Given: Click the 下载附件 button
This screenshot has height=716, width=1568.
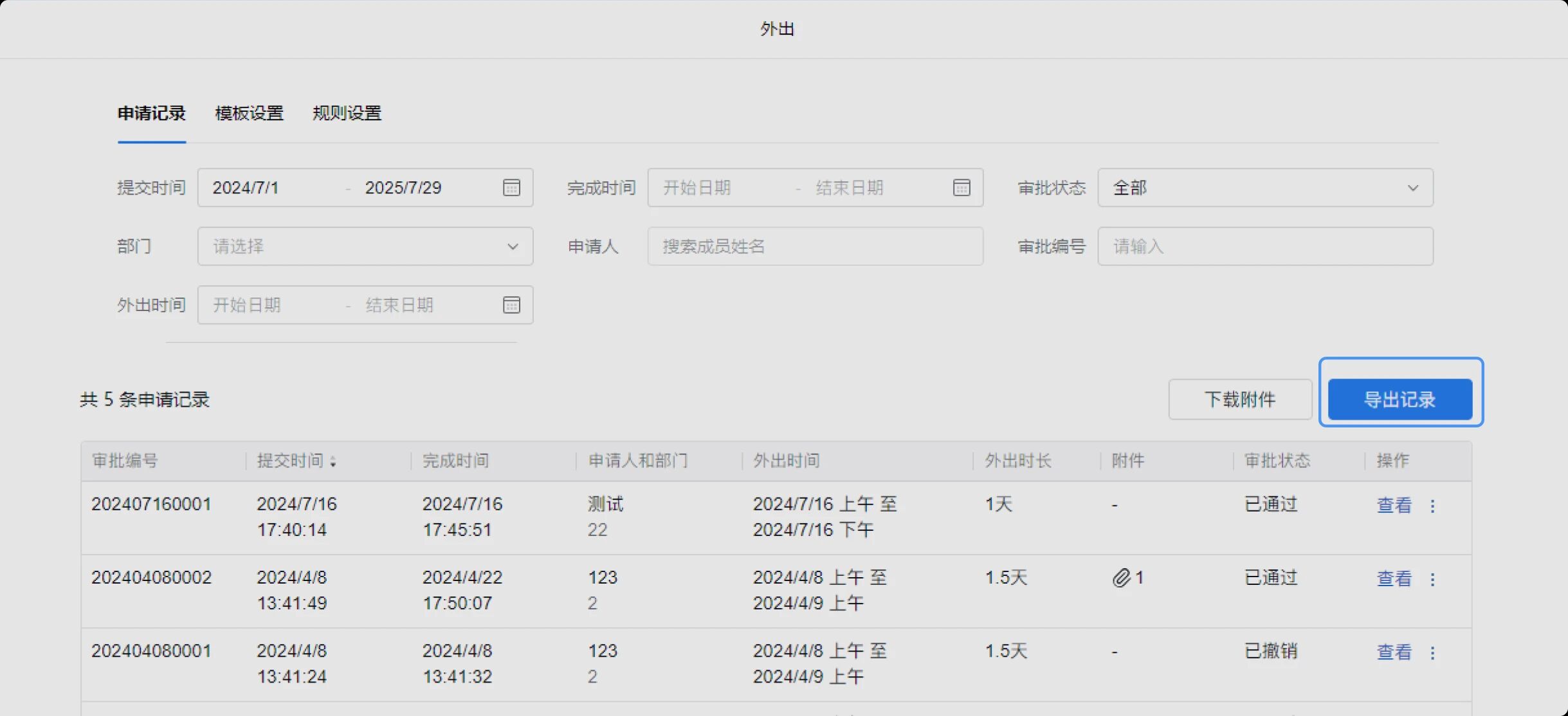Looking at the screenshot, I should coord(1239,399).
